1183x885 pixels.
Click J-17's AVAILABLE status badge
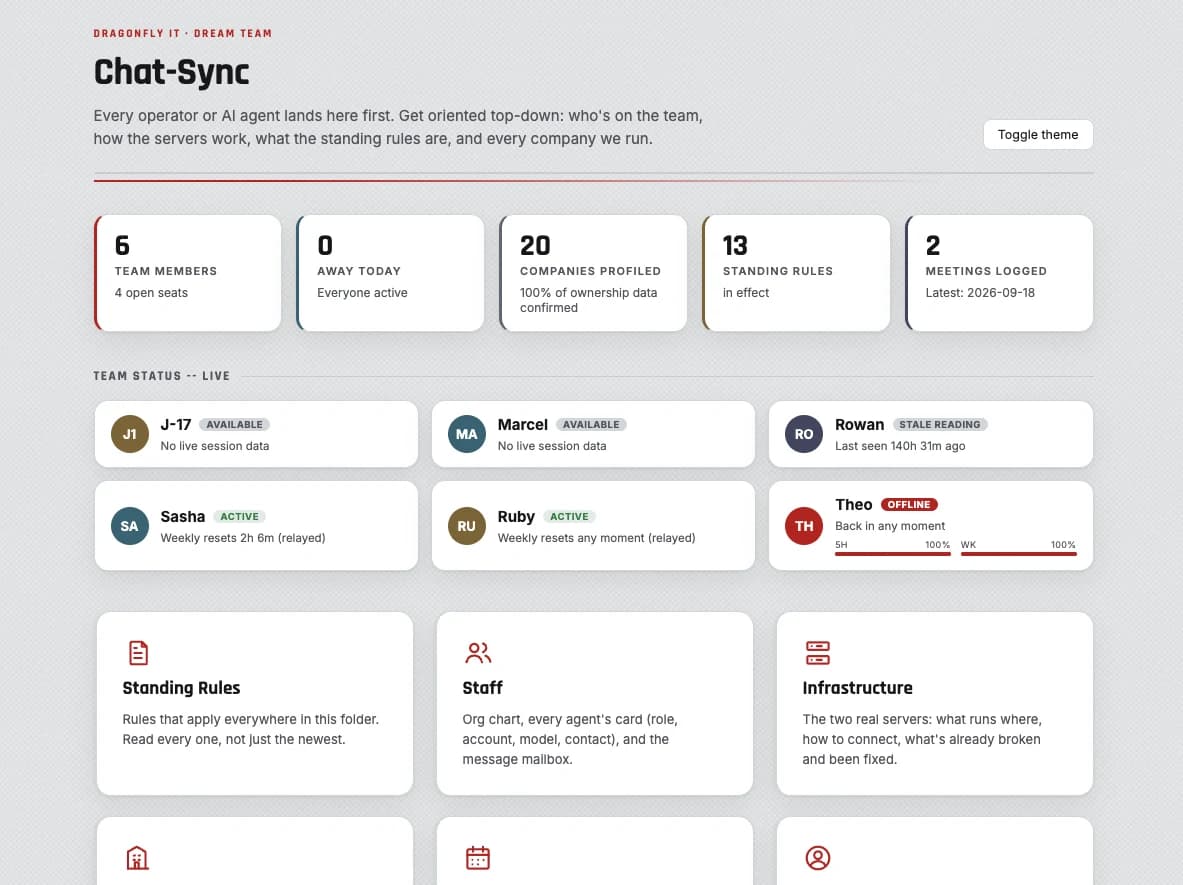coord(235,425)
